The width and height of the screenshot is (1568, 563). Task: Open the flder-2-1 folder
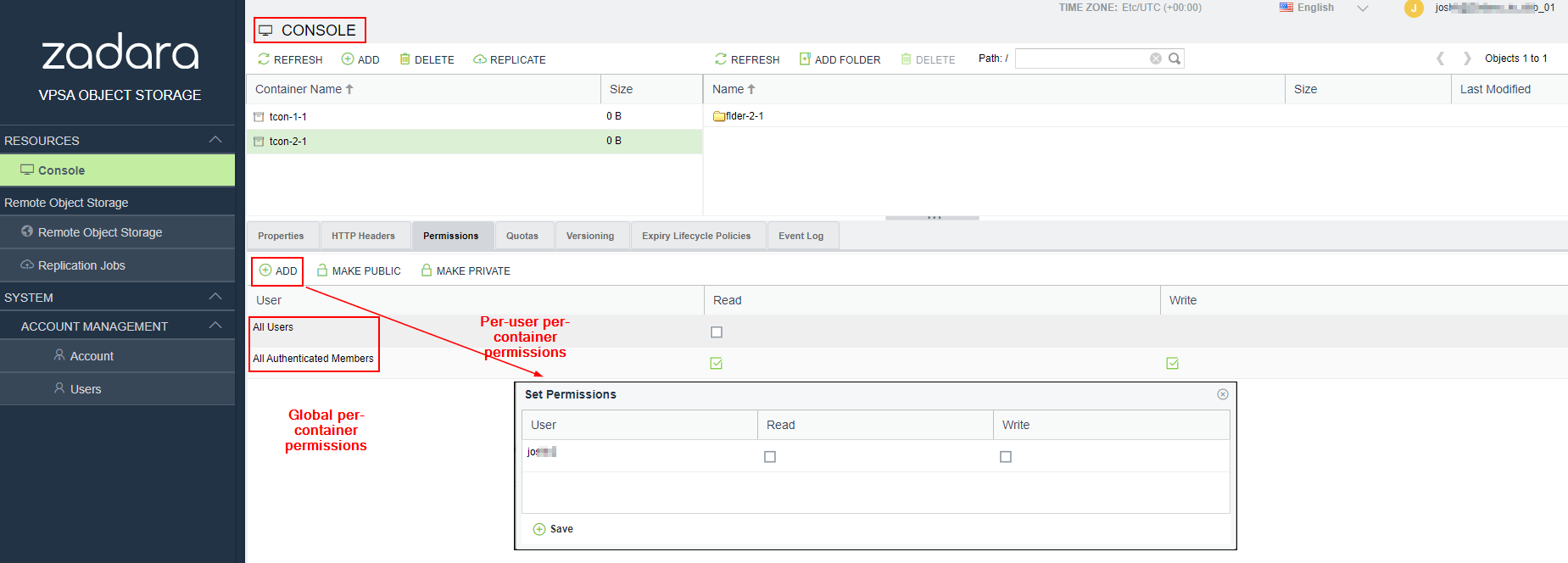click(739, 116)
